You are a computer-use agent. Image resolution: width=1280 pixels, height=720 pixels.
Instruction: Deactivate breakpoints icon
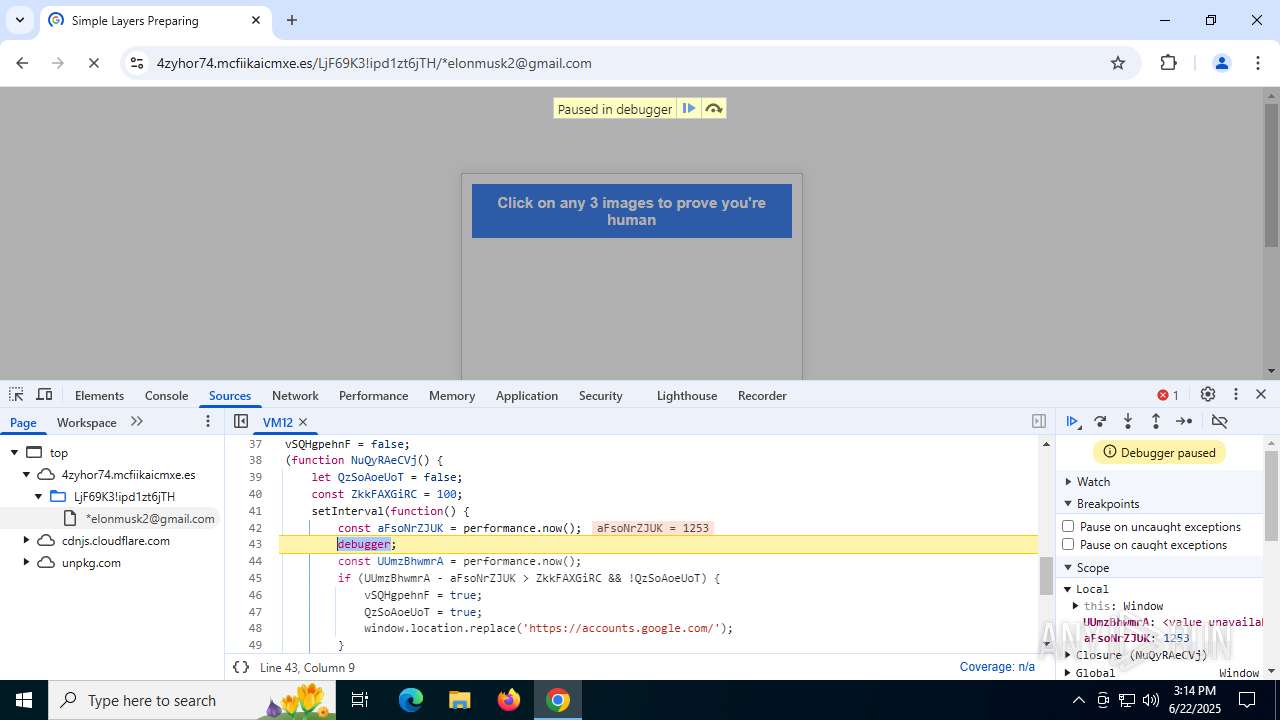pyautogui.click(x=1219, y=422)
